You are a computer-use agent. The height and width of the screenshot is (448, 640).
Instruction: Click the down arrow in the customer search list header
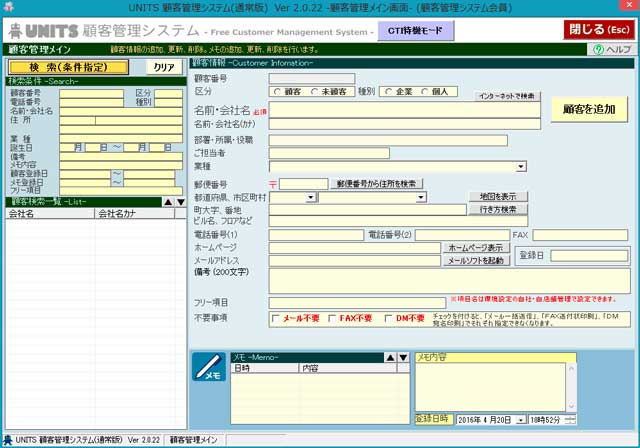click(181, 202)
